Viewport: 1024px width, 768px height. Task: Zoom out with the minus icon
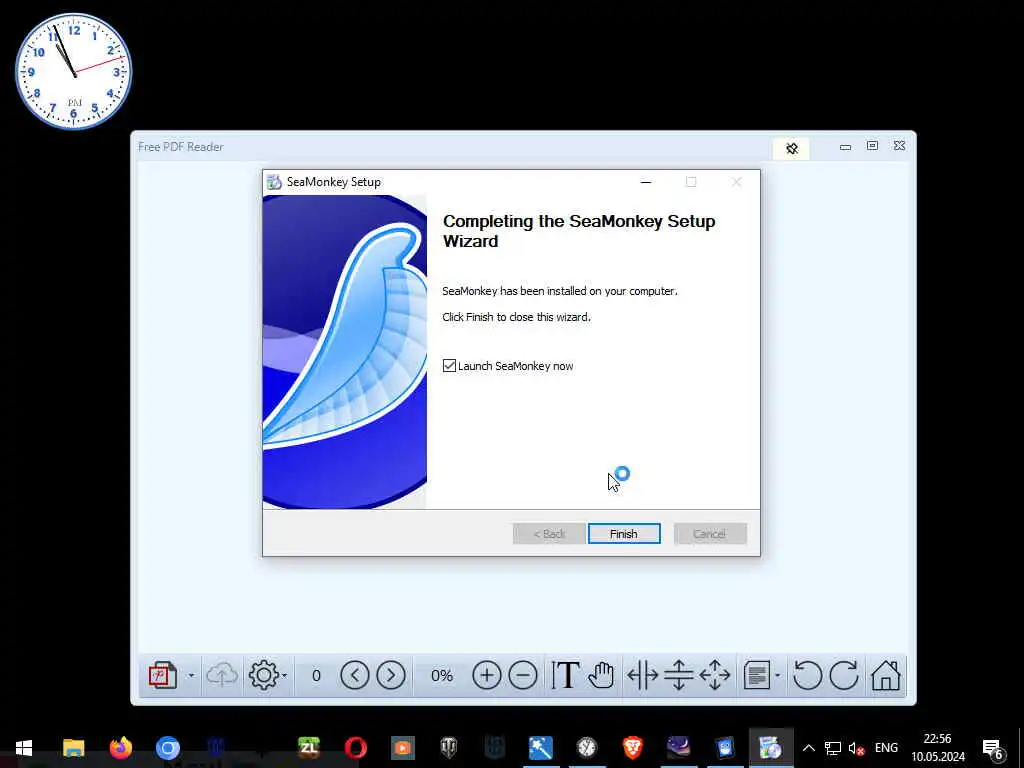click(523, 675)
